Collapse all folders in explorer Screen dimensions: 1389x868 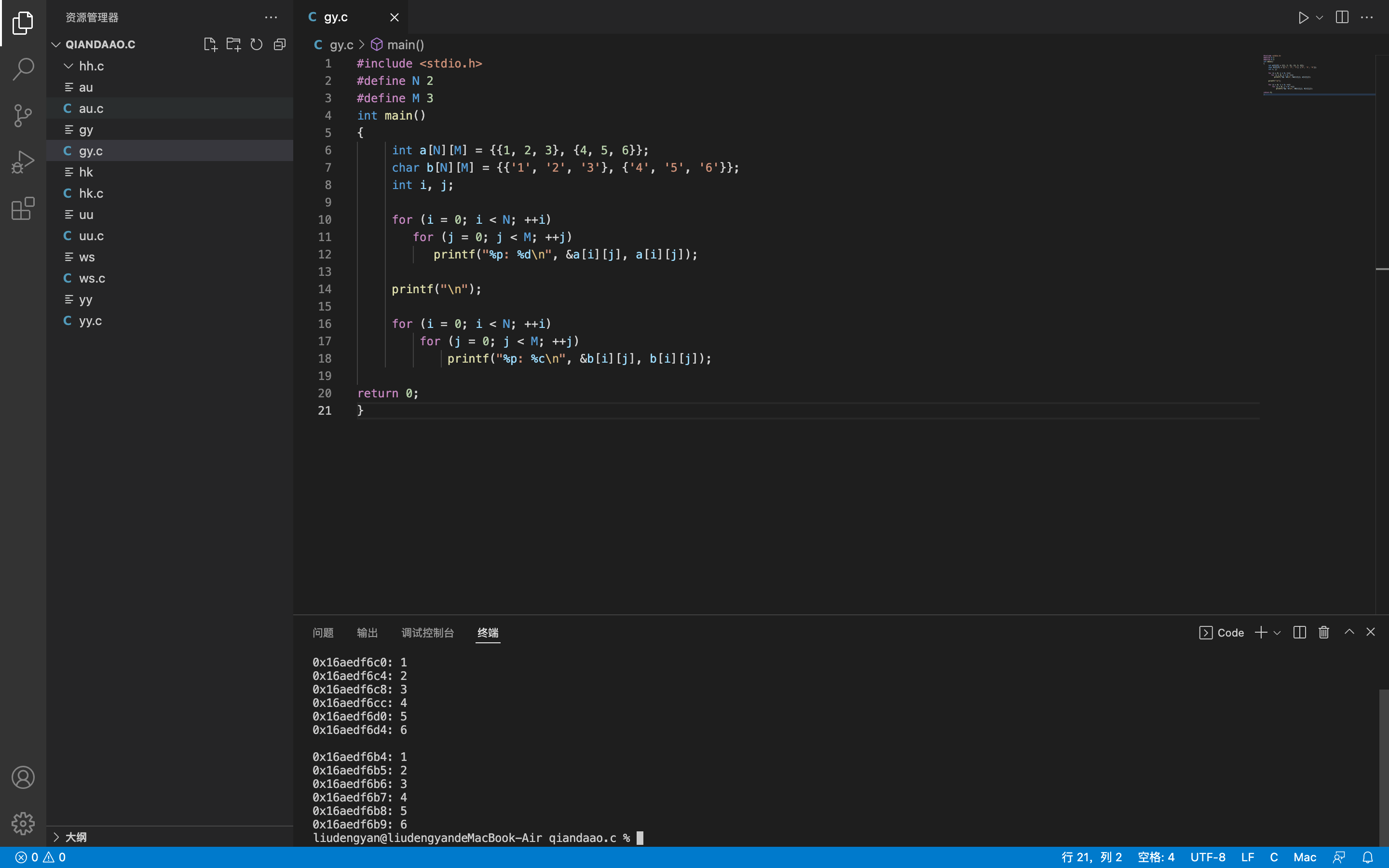point(280,44)
